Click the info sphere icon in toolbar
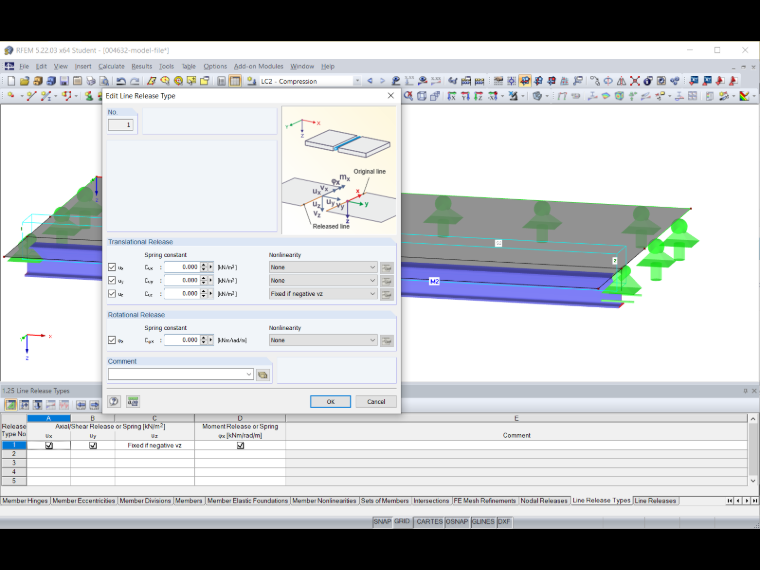Screen dimensions: 760x570 [648, 81]
